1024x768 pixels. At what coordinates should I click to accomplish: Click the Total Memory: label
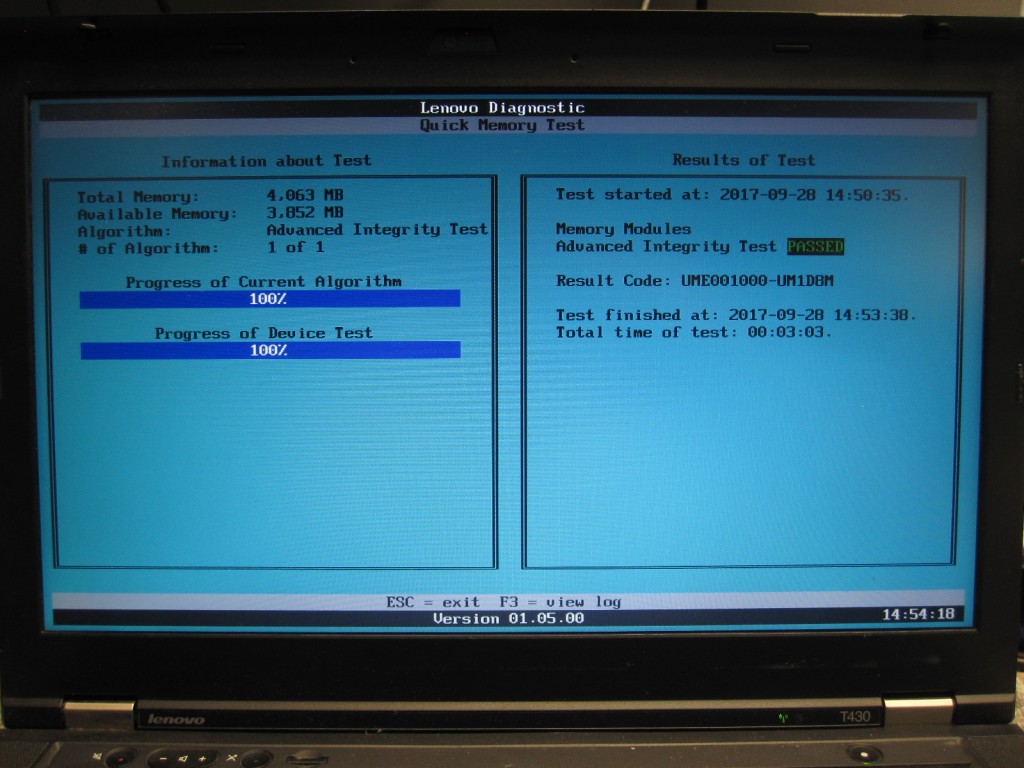click(x=138, y=197)
